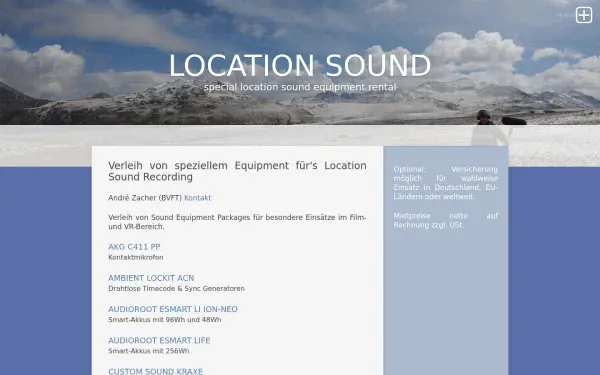
Task: Click subtitle 'special location sound equipment rental'
Action: [x=300, y=87]
